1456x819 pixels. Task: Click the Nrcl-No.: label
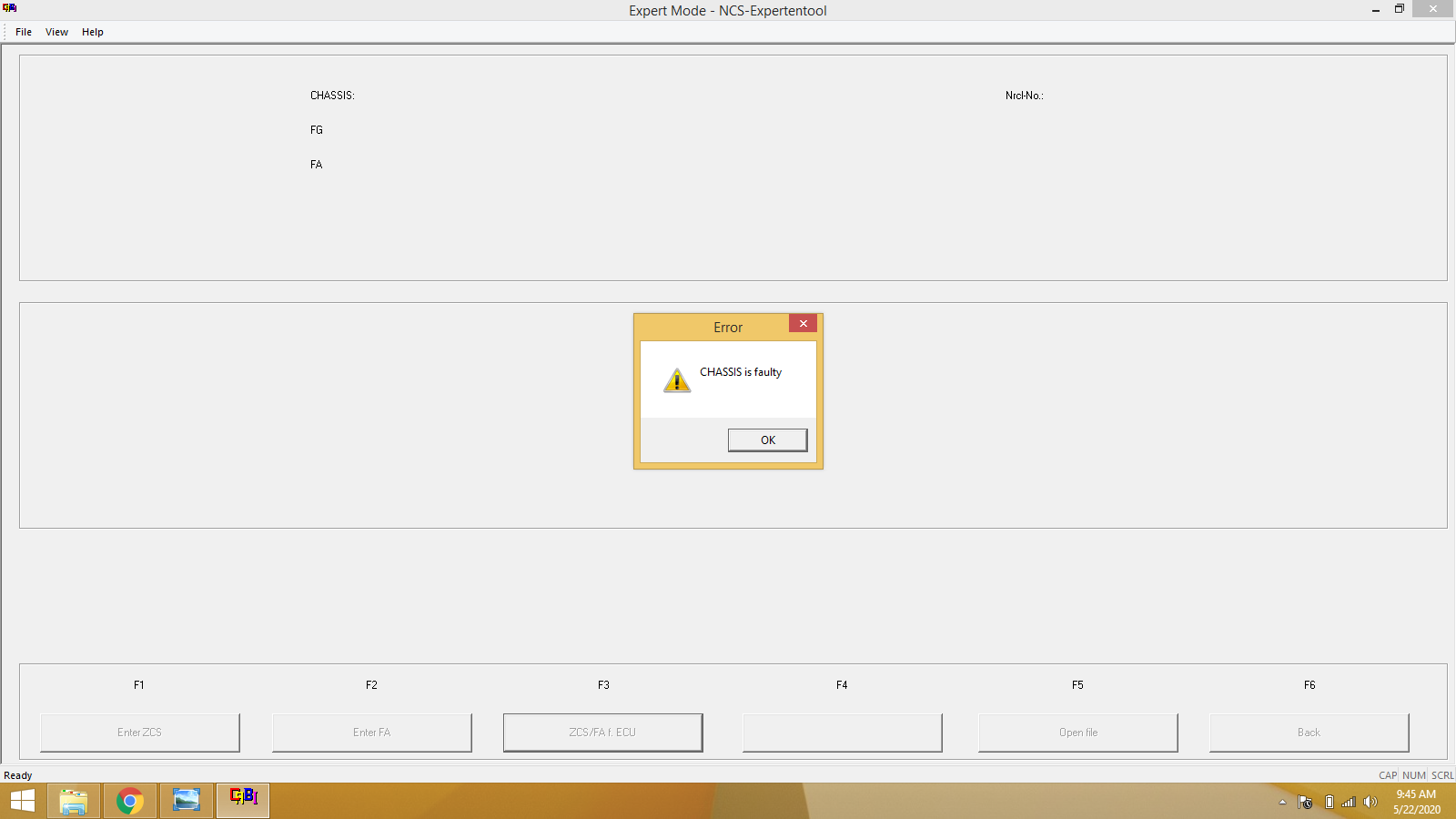pos(1025,96)
